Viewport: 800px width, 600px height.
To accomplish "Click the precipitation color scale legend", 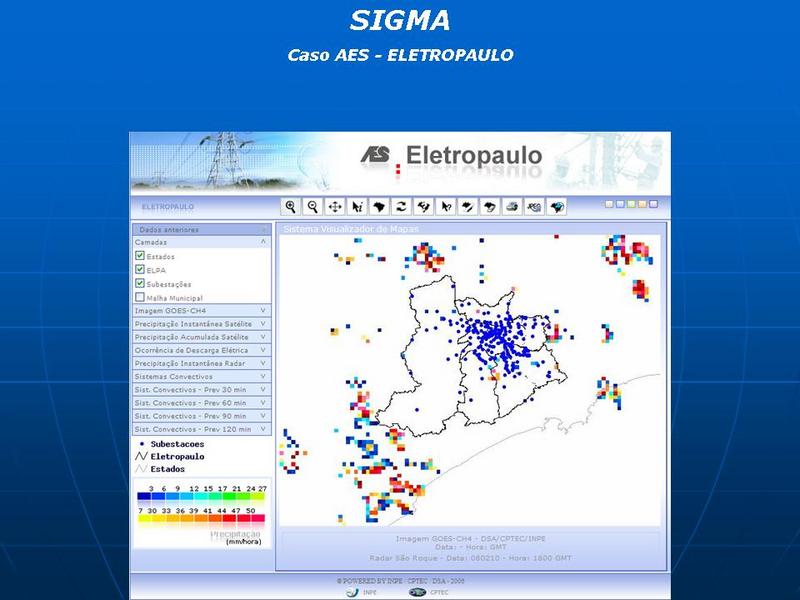I will point(202,513).
